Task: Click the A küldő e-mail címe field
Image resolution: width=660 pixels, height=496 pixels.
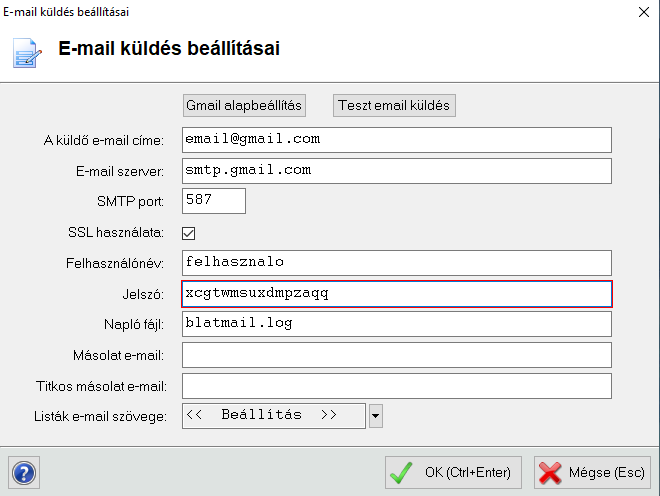Action: pos(396,139)
